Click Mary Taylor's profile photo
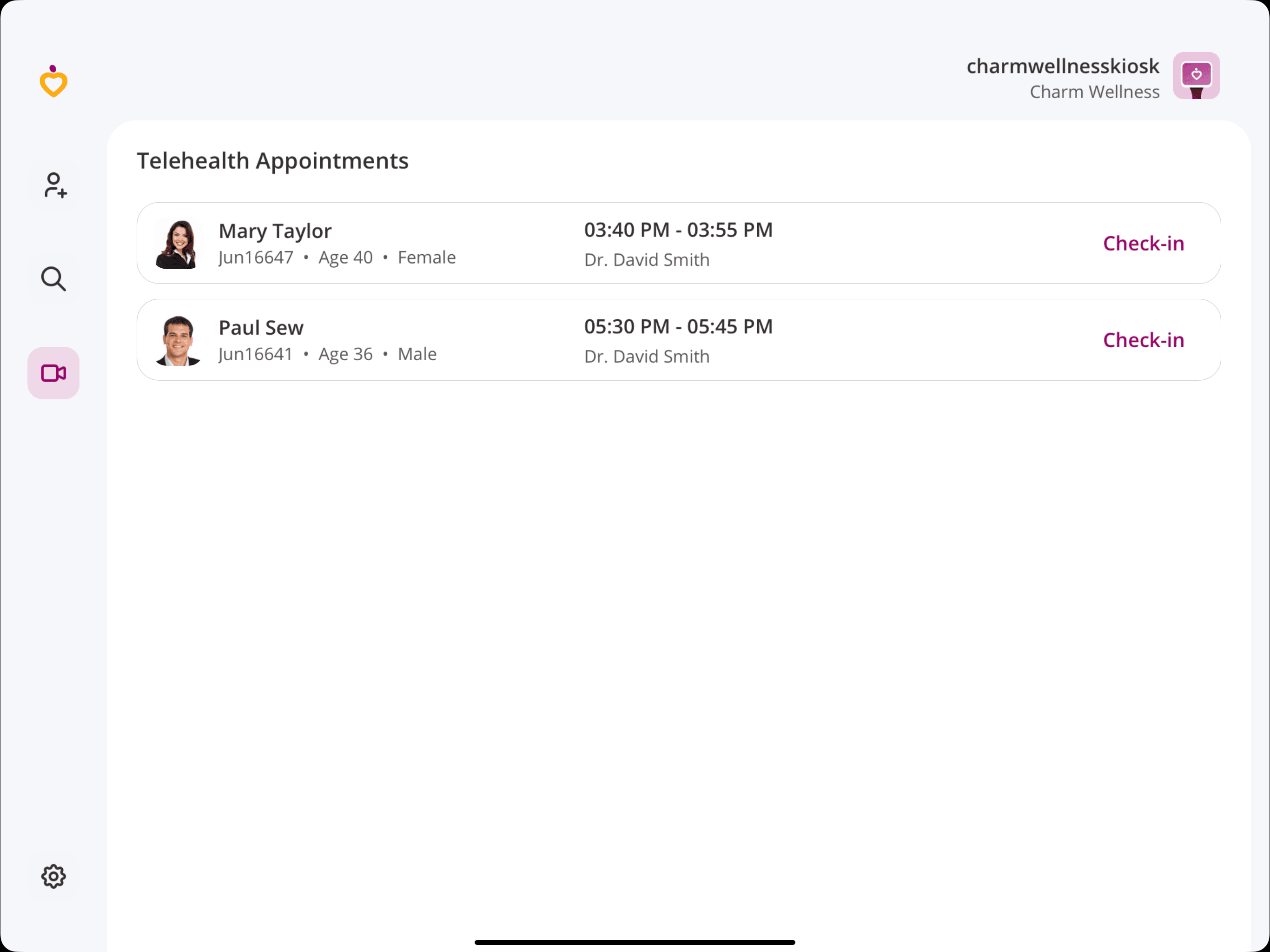 [179, 244]
